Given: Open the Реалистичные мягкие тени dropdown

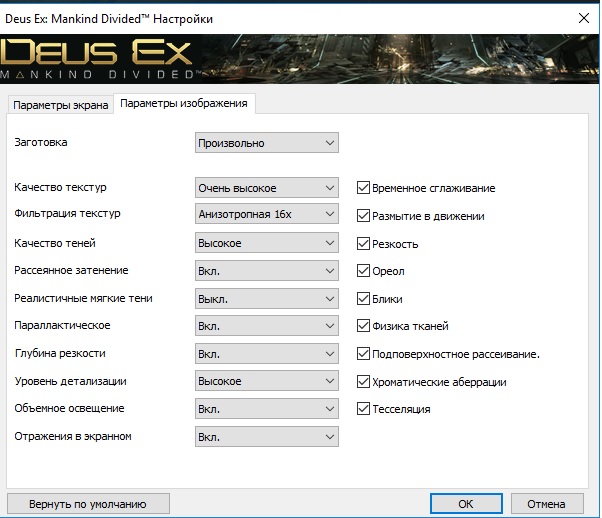Looking at the screenshot, I should [x=266, y=299].
